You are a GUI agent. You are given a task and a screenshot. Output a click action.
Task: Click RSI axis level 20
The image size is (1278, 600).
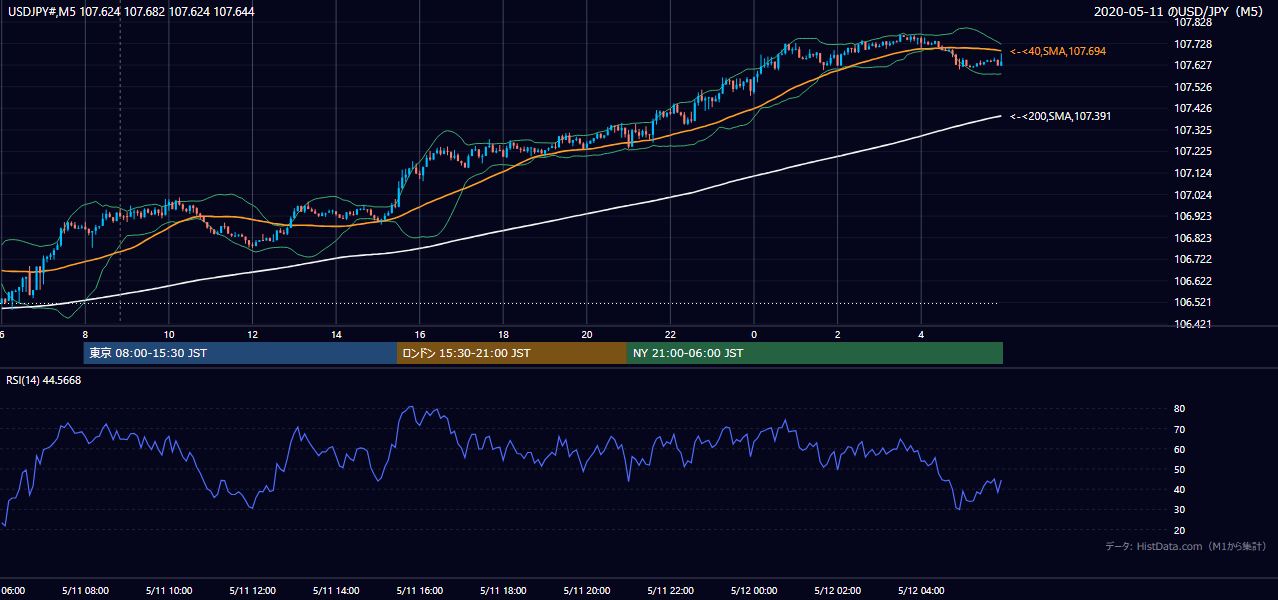point(1179,530)
